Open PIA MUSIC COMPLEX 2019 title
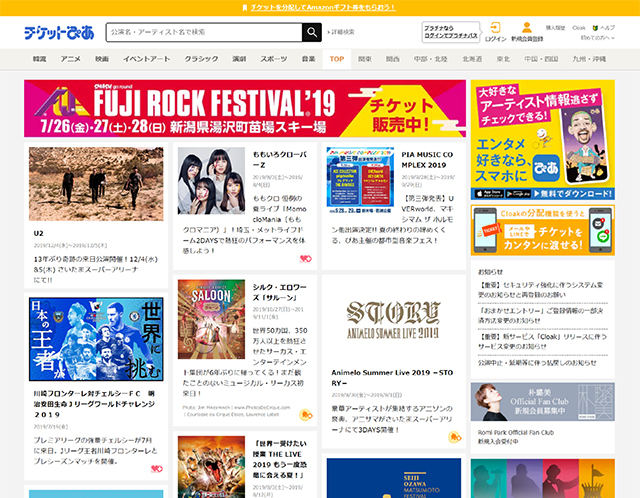Viewport: 640px width, 498px height. [x=427, y=160]
